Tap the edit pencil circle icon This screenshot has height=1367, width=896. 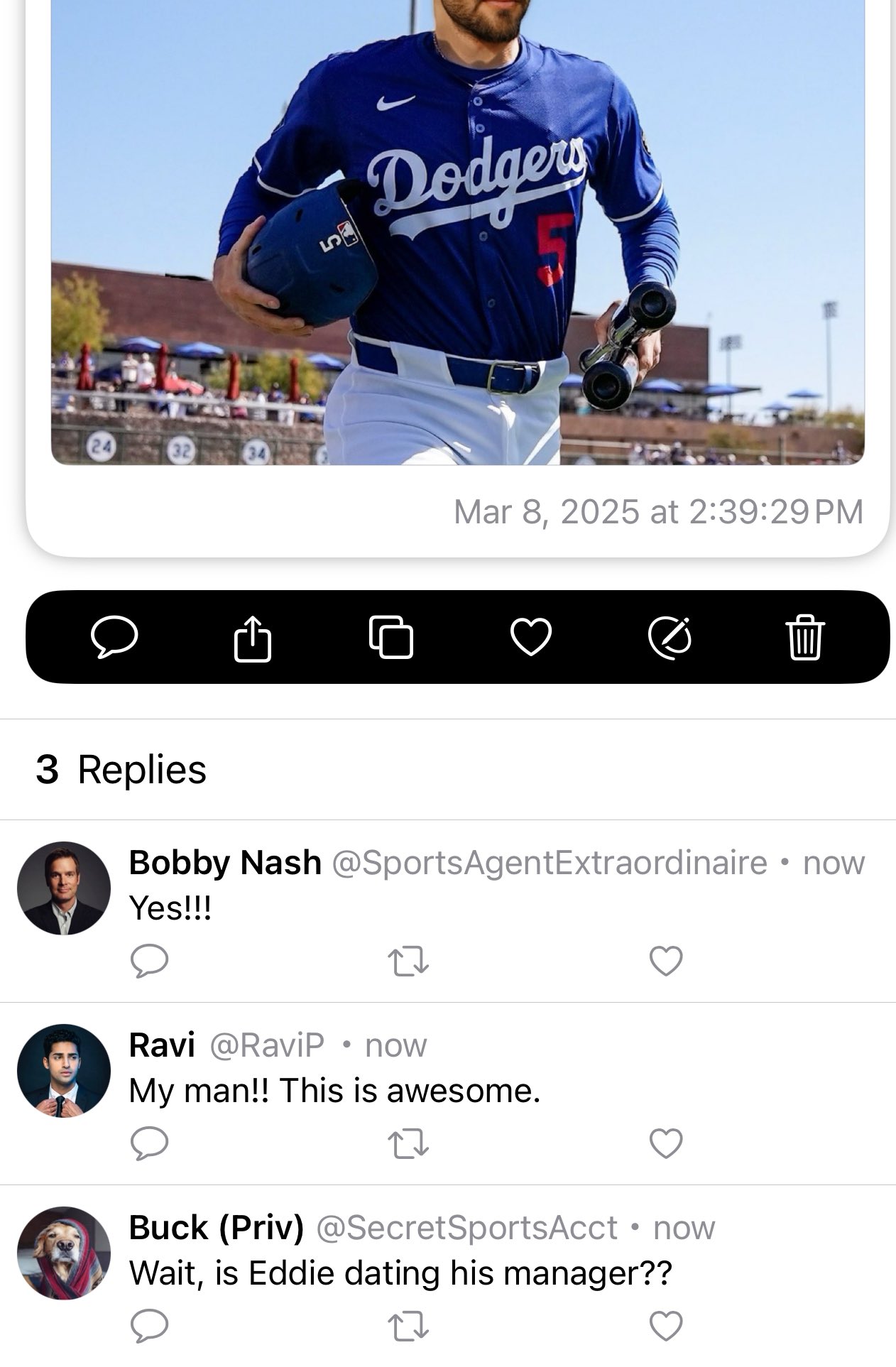(x=670, y=637)
